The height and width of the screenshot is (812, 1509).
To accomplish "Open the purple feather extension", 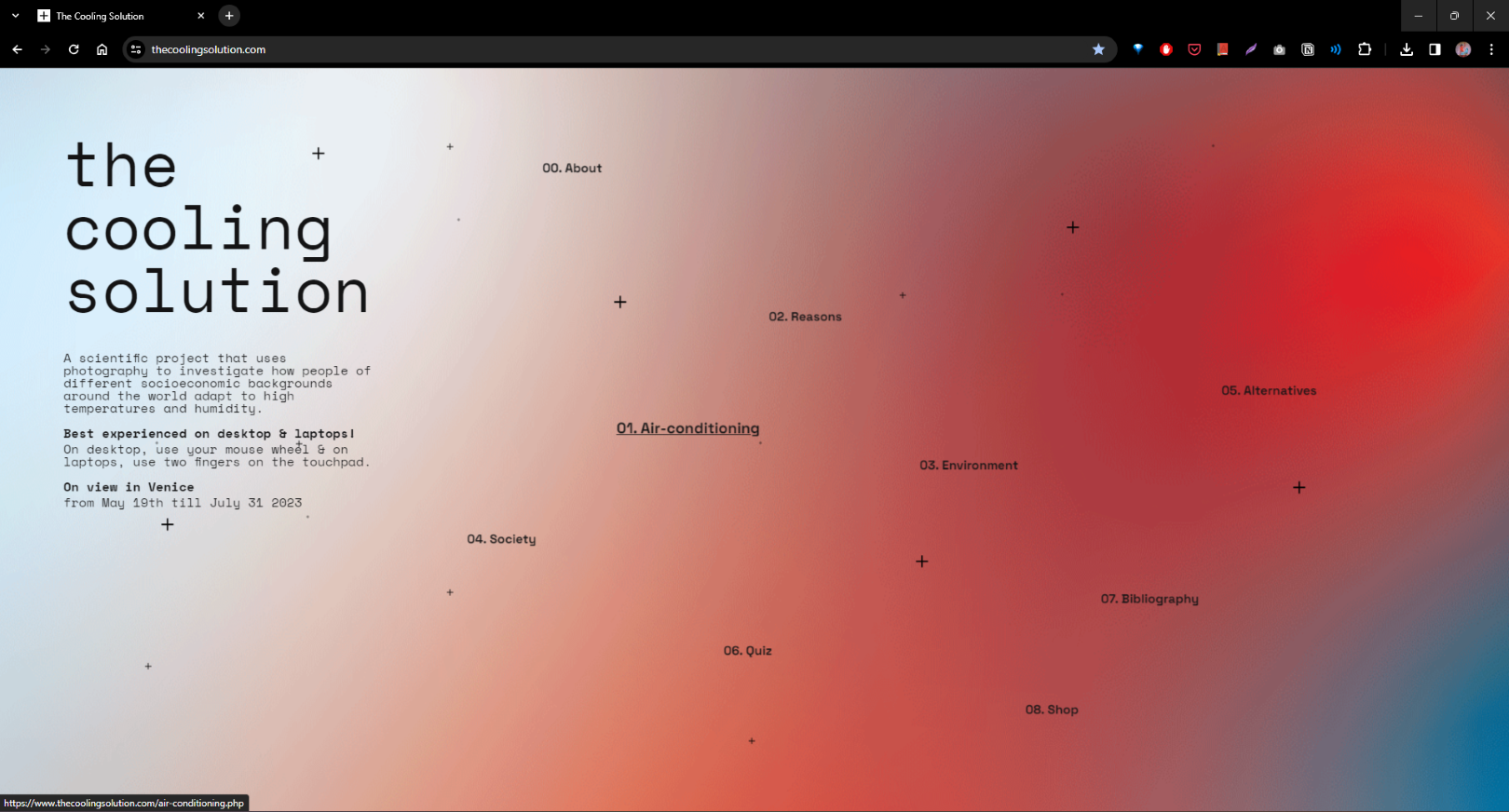I will (x=1251, y=49).
